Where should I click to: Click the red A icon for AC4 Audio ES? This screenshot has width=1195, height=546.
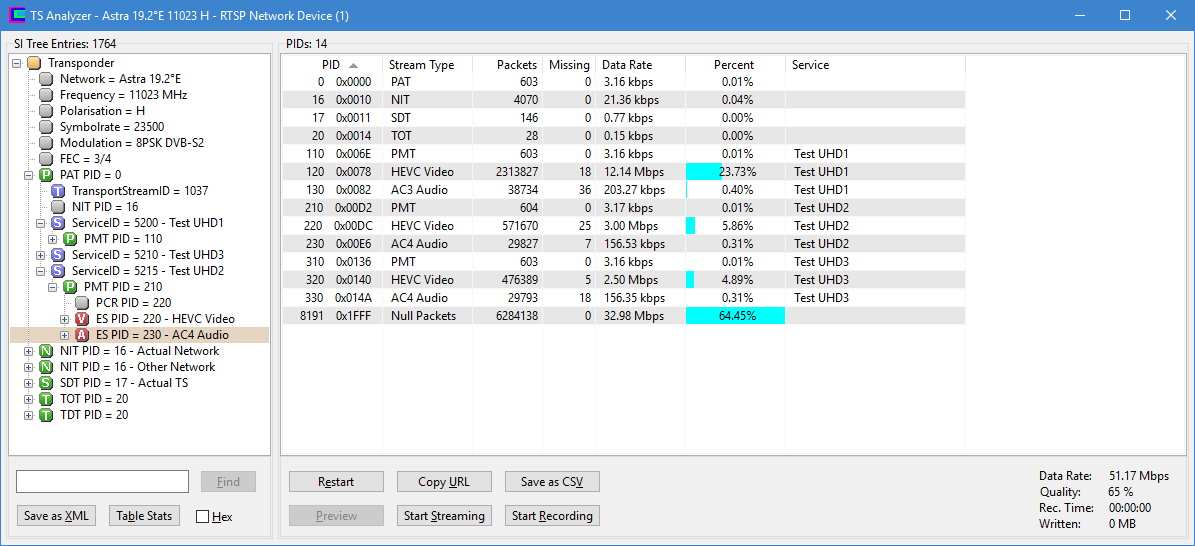[x=82, y=335]
